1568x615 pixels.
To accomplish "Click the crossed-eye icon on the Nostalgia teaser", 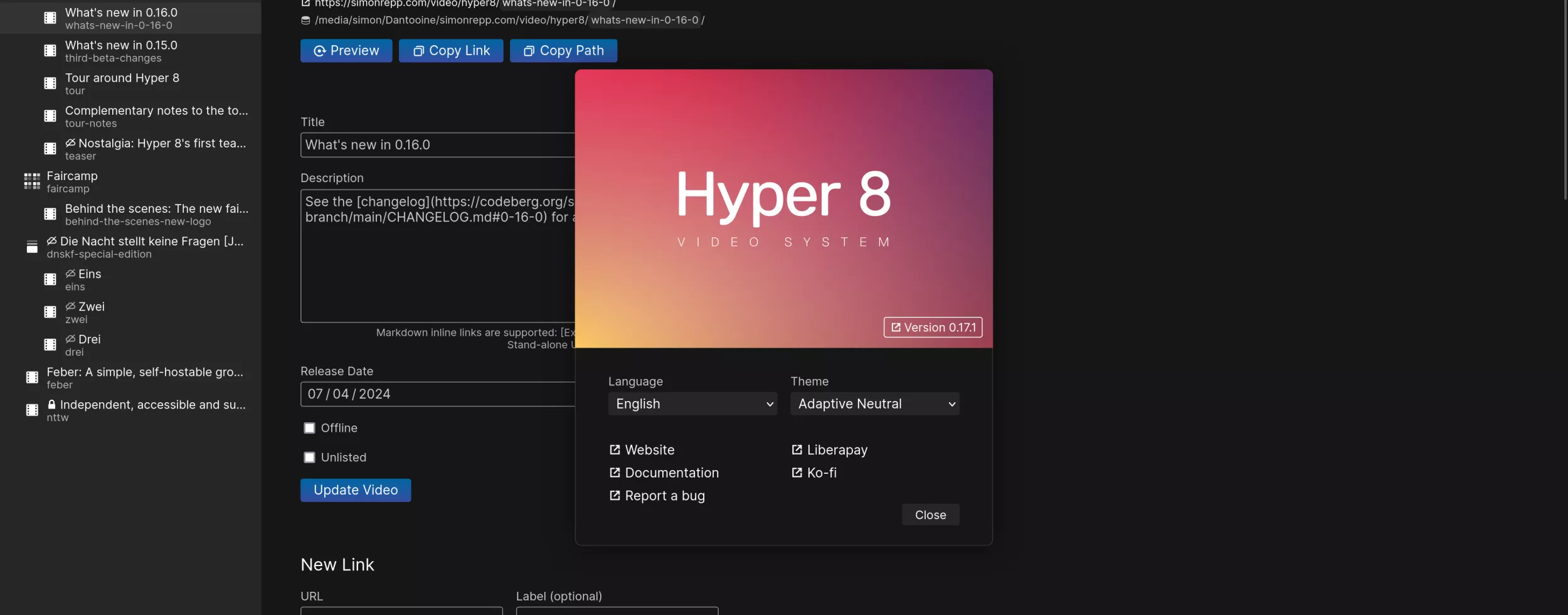I will (71, 142).
